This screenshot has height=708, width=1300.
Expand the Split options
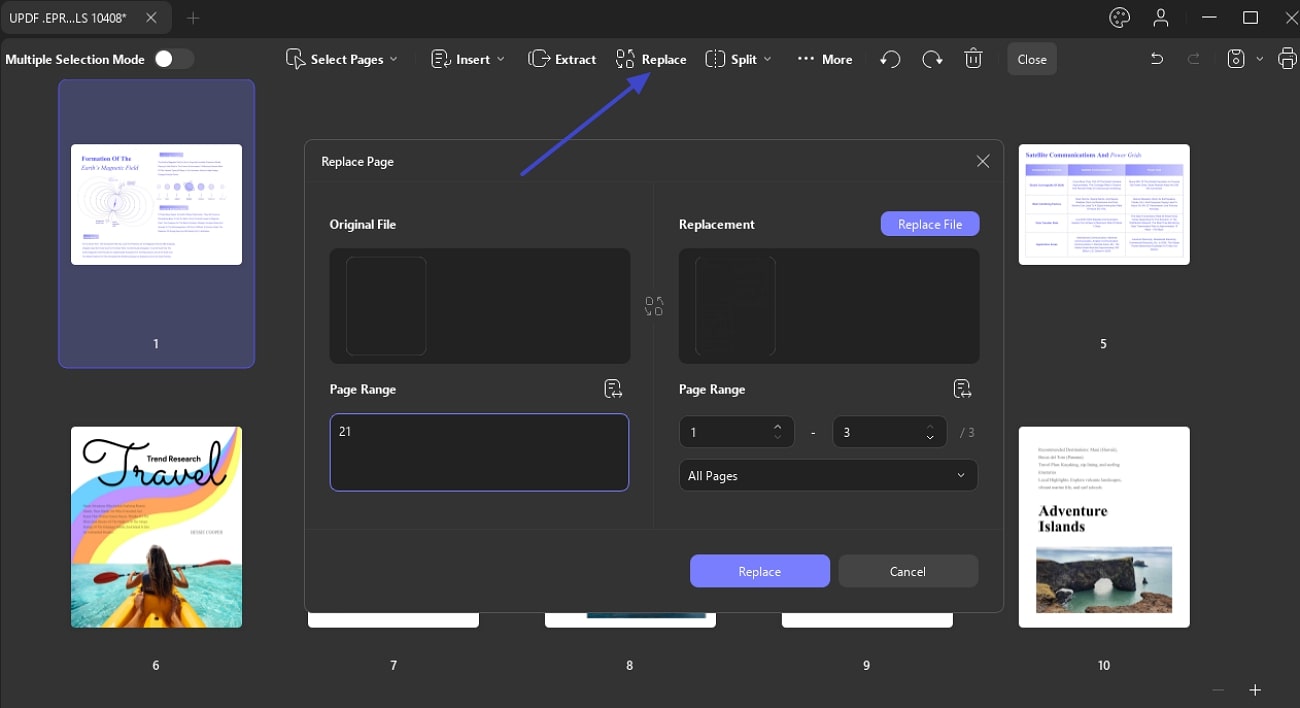coord(739,59)
